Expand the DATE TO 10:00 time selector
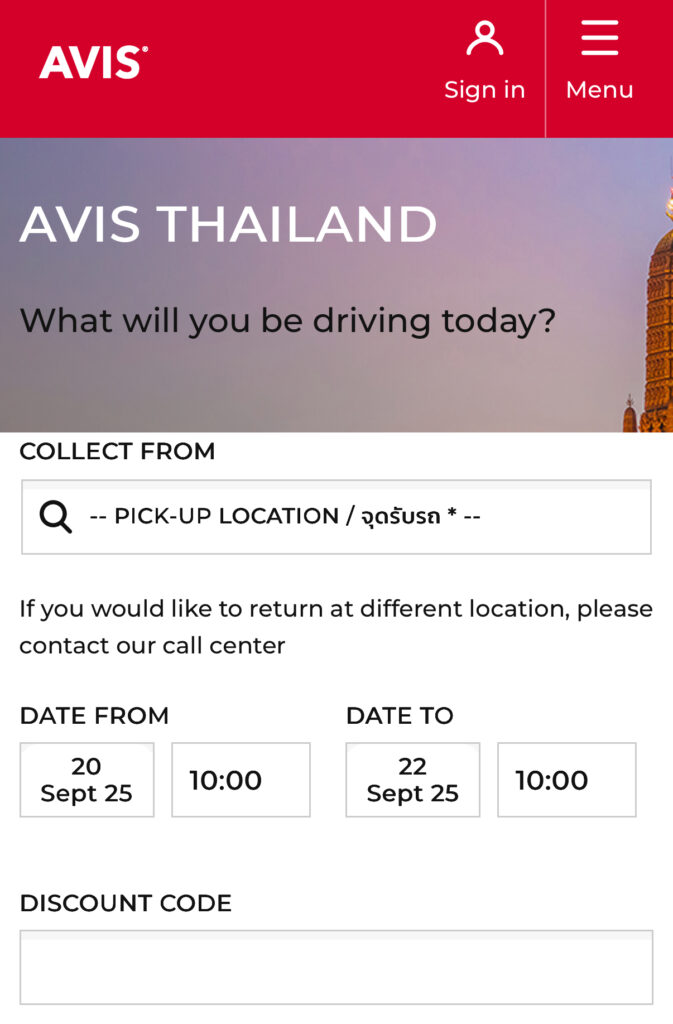The height and width of the screenshot is (1024, 673). tap(567, 780)
